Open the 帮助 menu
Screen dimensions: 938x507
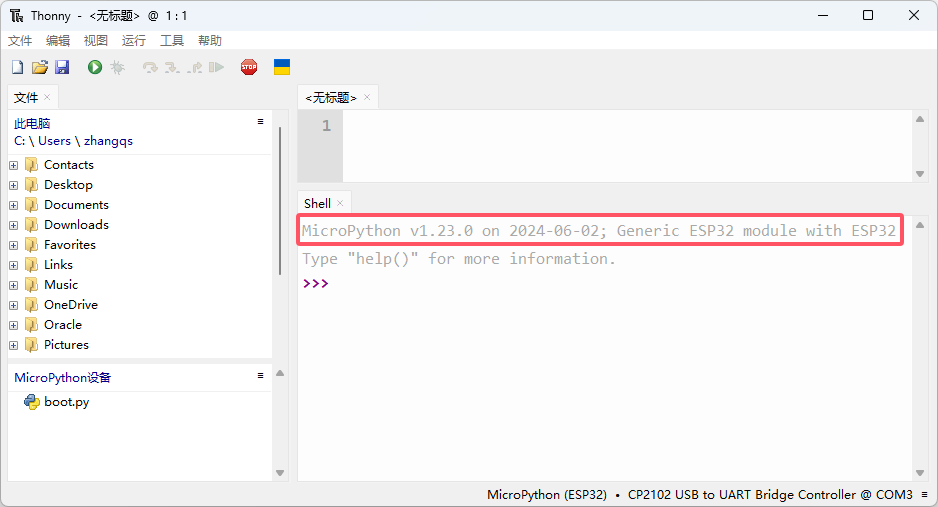(x=210, y=41)
